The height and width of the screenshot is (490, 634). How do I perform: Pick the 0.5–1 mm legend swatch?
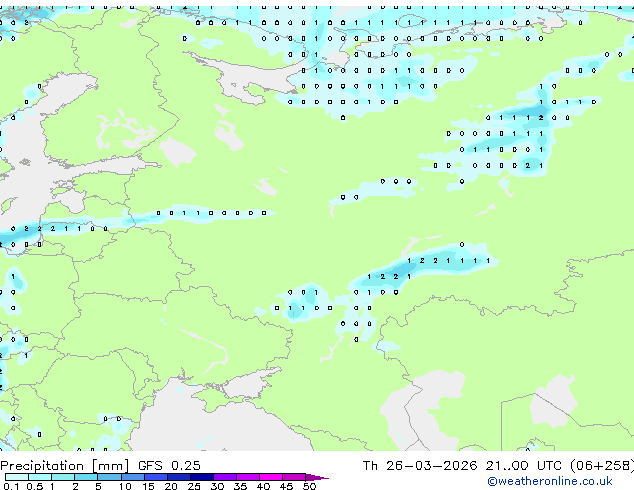40,477
